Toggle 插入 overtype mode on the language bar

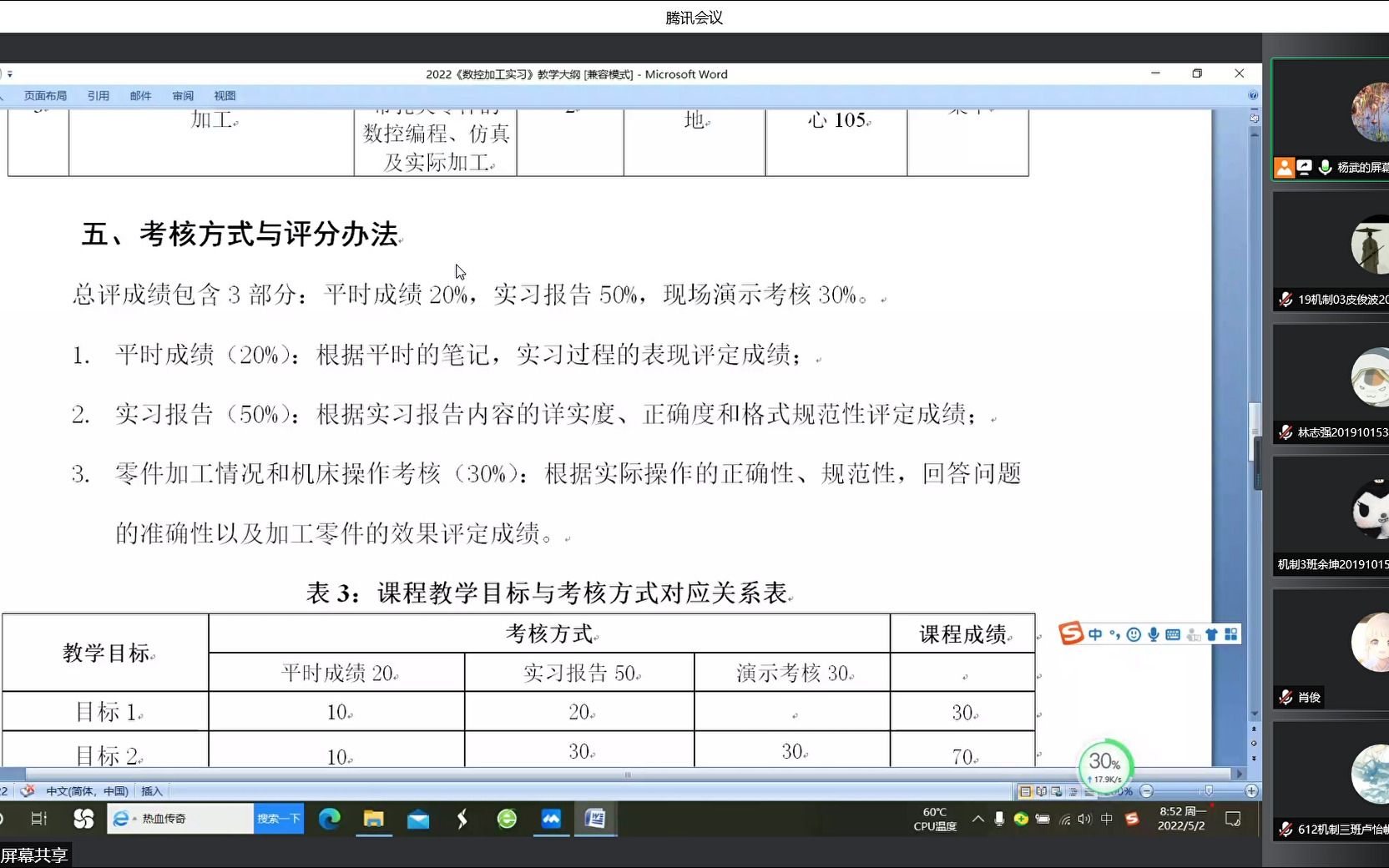152,790
